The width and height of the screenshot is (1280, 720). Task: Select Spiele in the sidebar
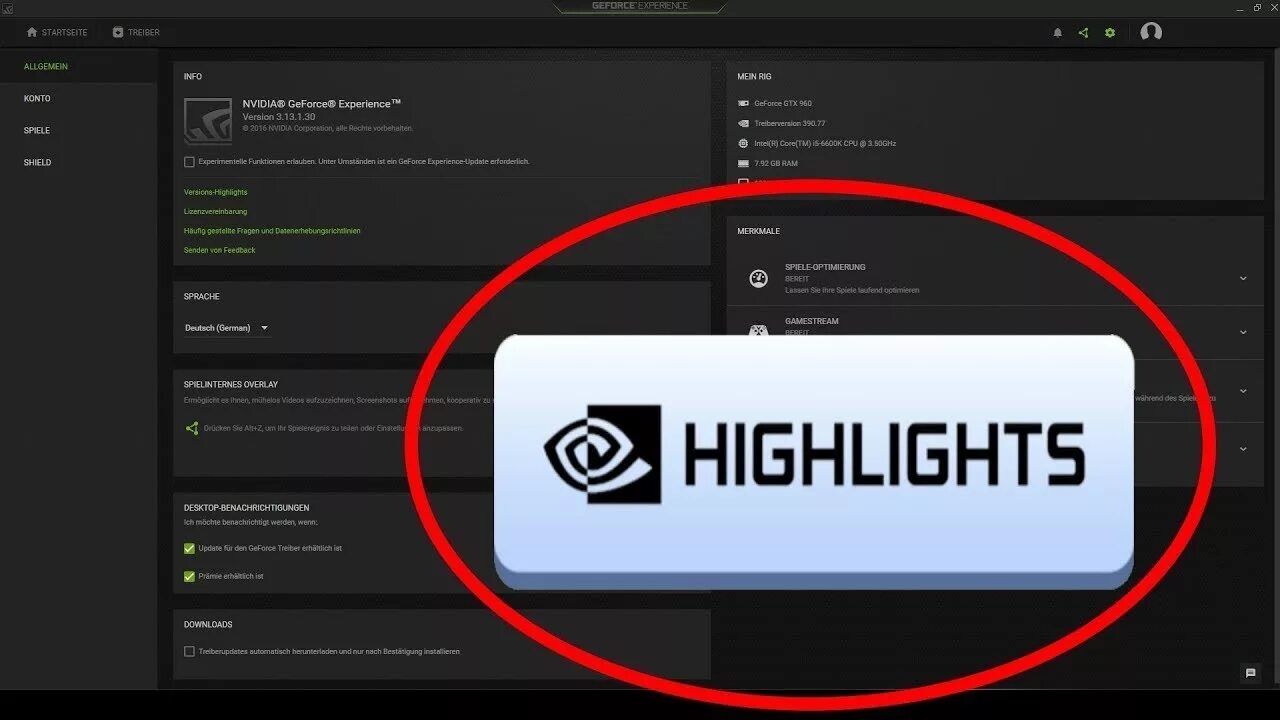pos(37,130)
